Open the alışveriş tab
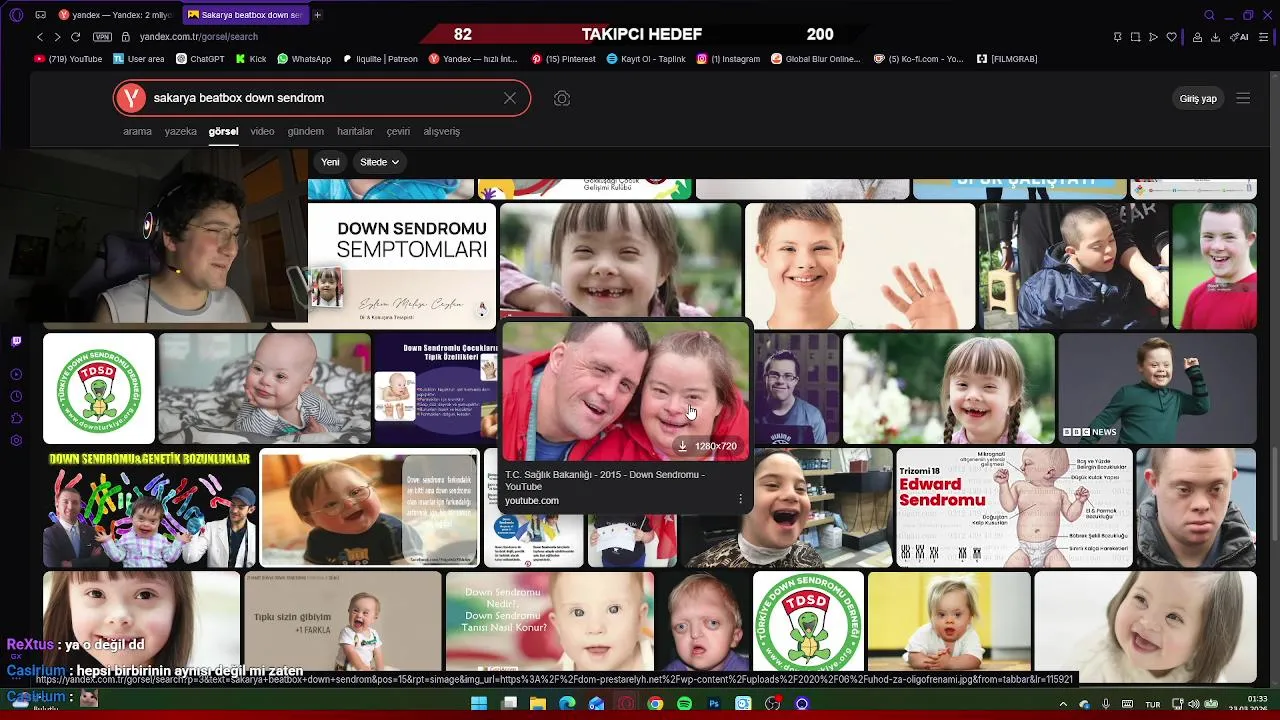 point(441,131)
